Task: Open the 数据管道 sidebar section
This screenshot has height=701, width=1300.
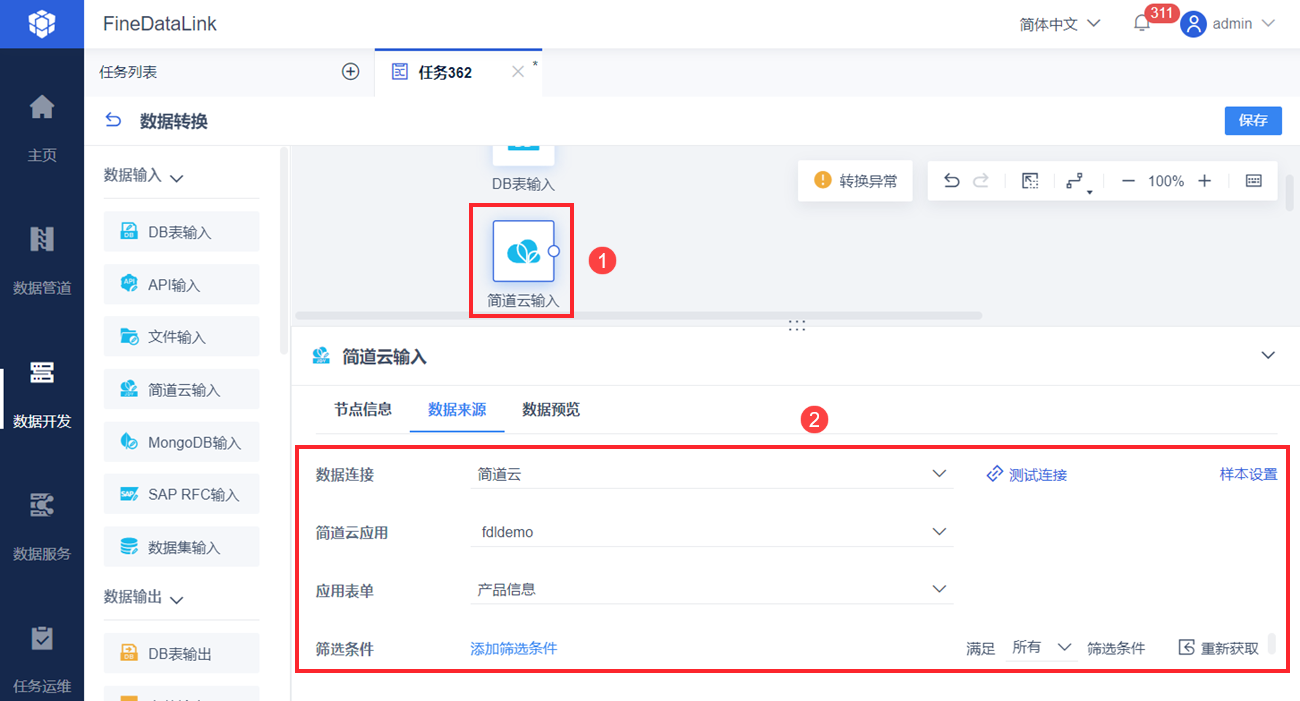Action: point(42,259)
